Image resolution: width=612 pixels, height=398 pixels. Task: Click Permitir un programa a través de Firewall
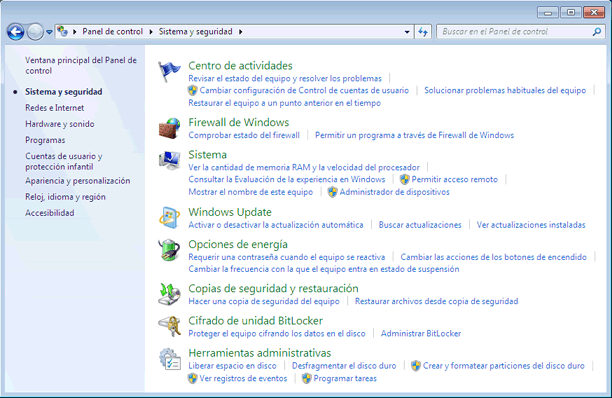415,135
